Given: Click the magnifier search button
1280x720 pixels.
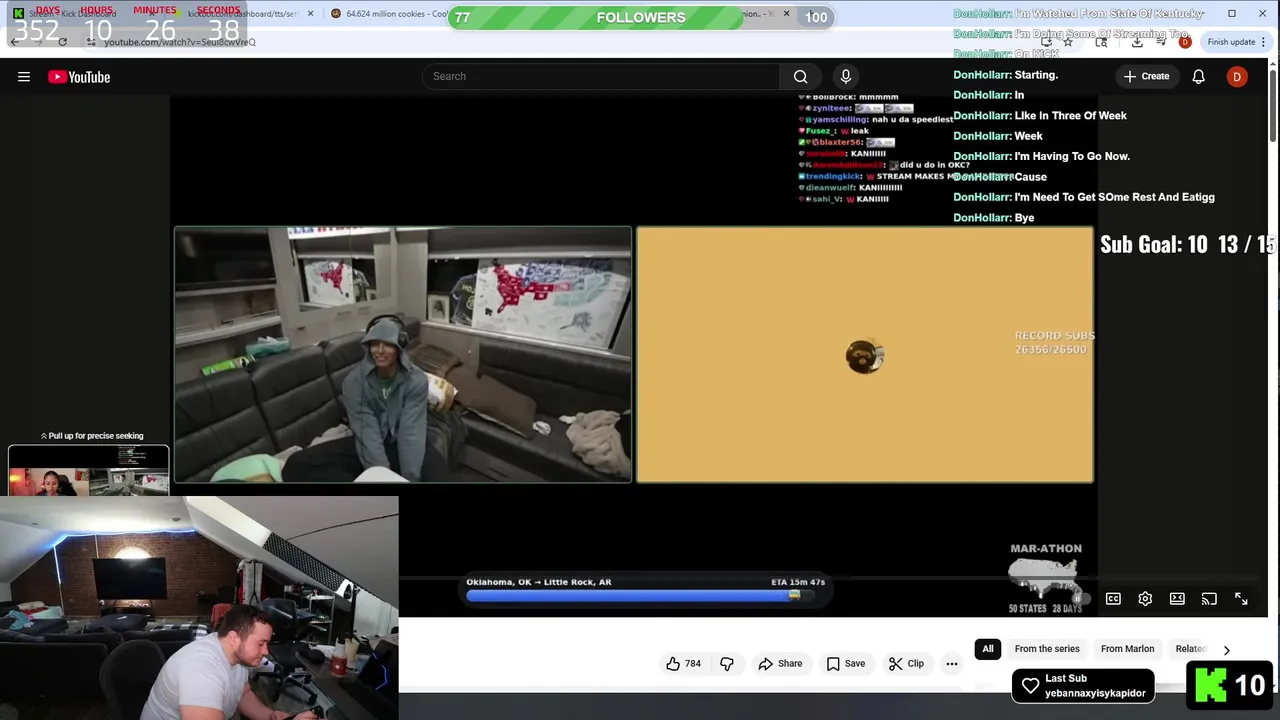Looking at the screenshot, I should click(x=800, y=76).
